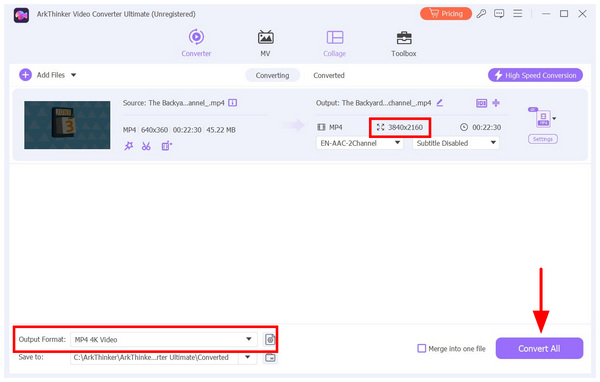Click the 640x360 source resolution
Screen dimensions: 600x382
coord(154,130)
